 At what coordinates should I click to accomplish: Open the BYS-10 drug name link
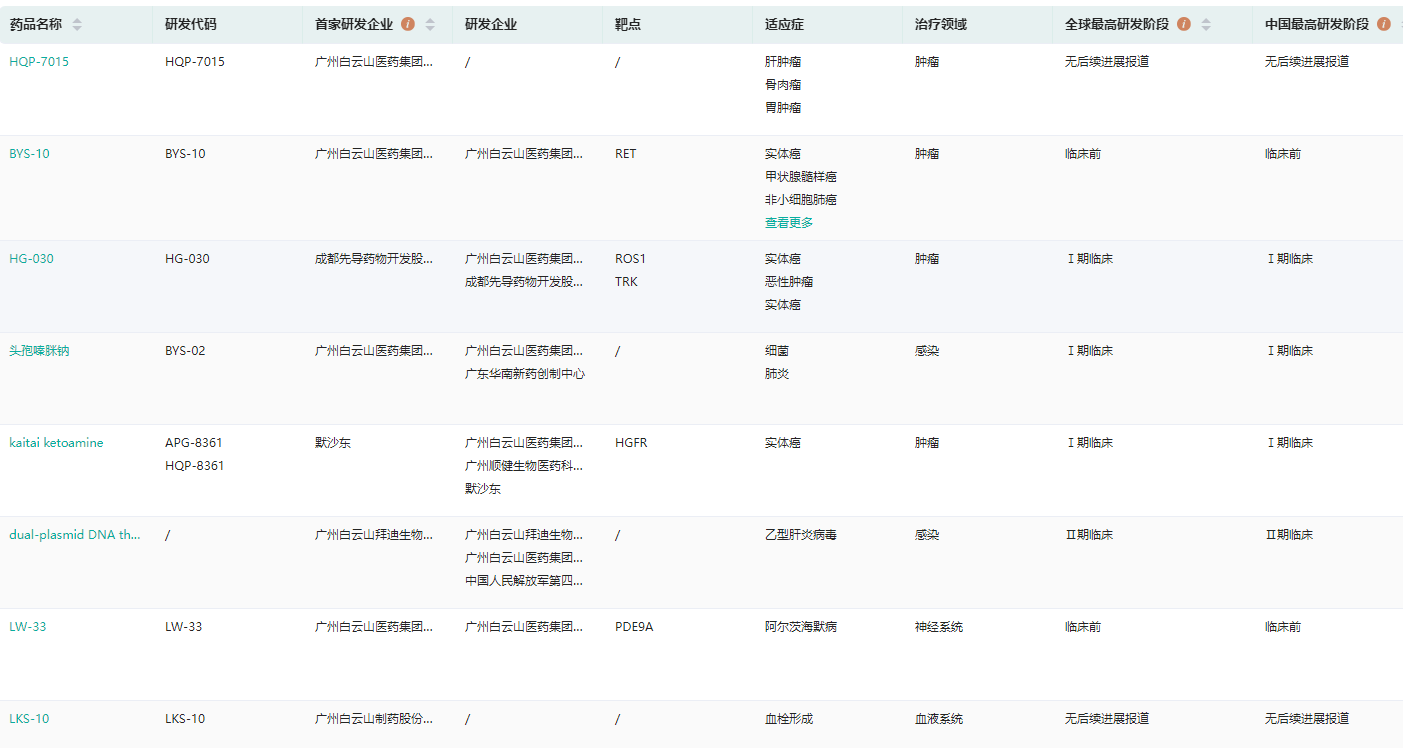29,154
